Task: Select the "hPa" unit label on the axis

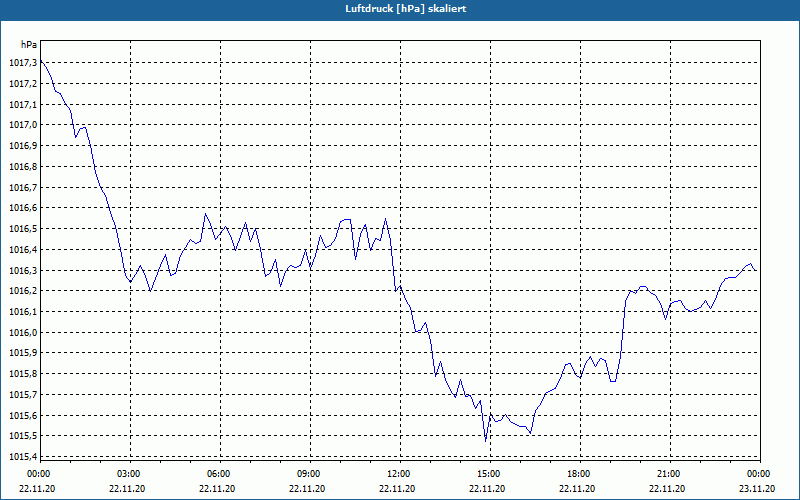Action: pos(29,45)
